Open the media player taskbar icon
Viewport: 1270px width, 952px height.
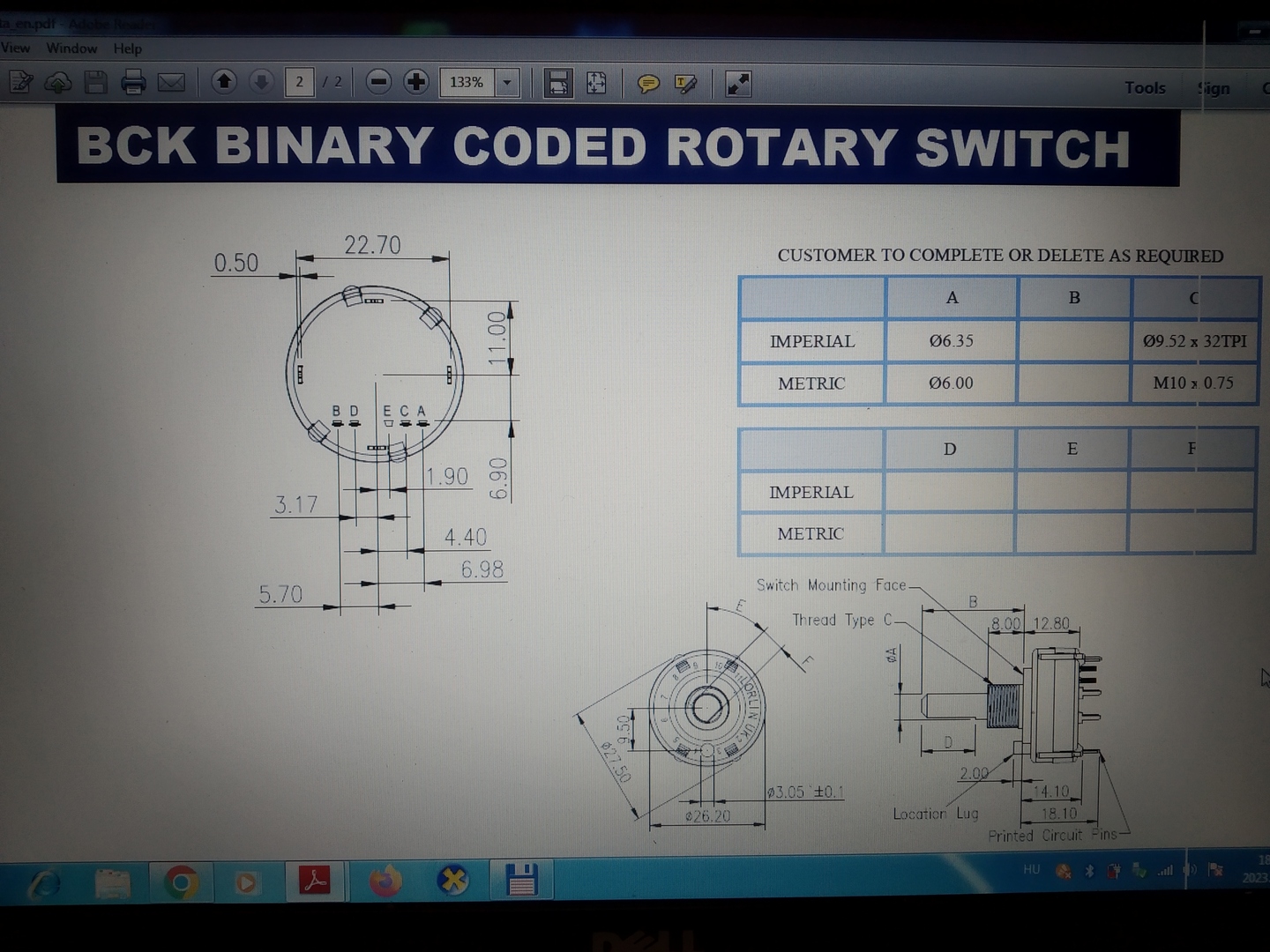(x=247, y=881)
